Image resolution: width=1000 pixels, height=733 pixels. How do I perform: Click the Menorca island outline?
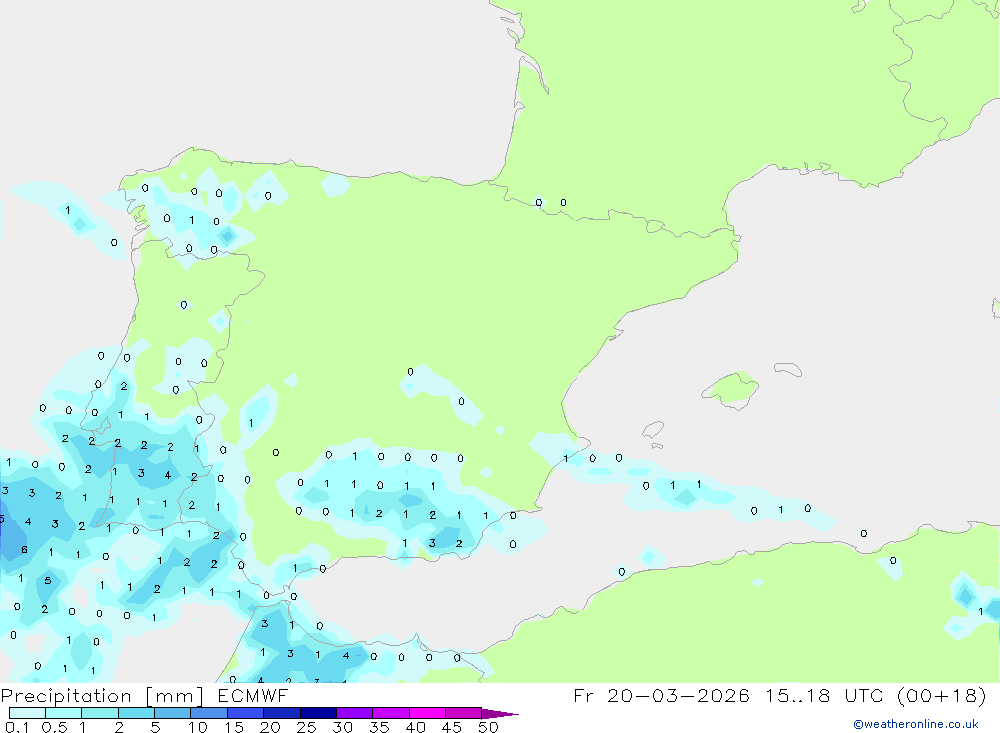tap(788, 369)
